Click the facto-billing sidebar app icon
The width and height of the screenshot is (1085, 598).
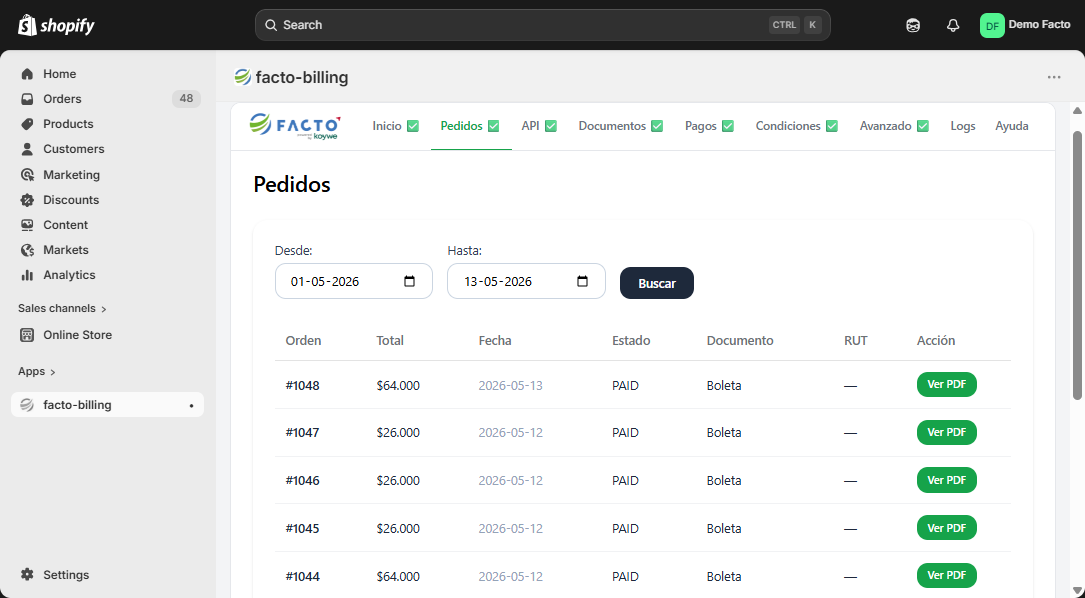coord(27,405)
